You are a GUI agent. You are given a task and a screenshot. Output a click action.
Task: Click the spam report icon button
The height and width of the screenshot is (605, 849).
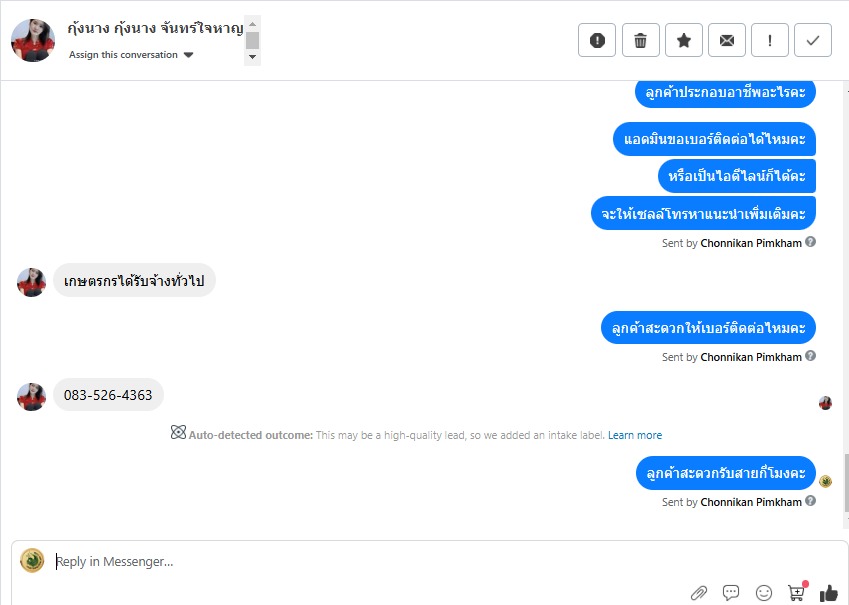tap(597, 40)
